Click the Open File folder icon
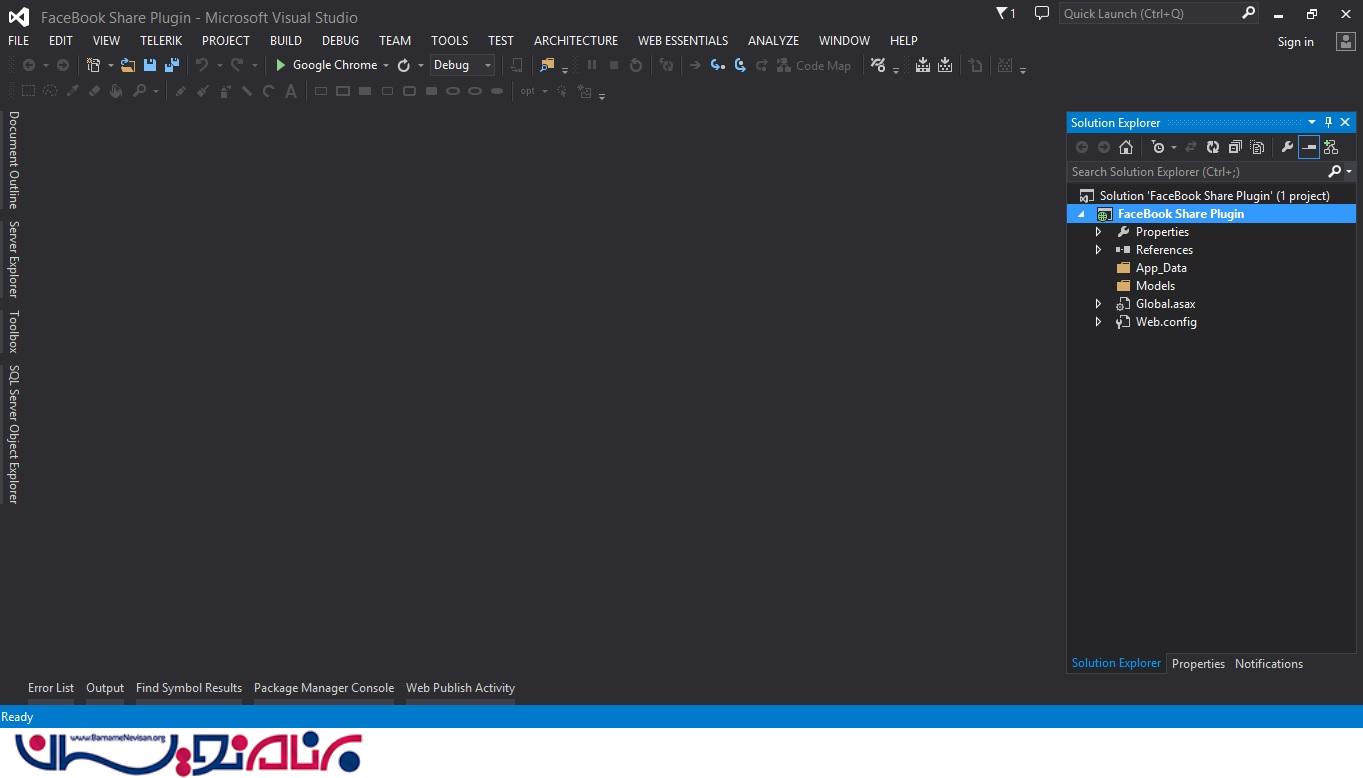Screen dimensions: 1363x778 [x=128, y=65]
